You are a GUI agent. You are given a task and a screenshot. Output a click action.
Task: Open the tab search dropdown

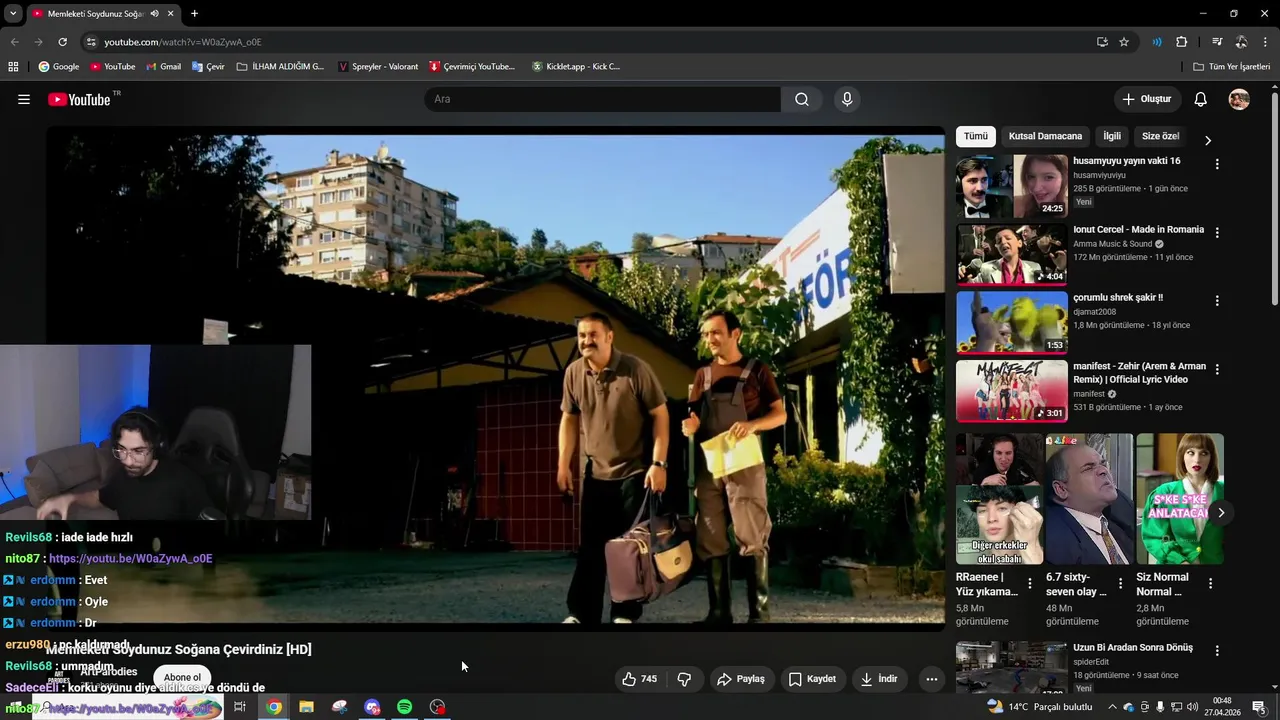click(13, 14)
